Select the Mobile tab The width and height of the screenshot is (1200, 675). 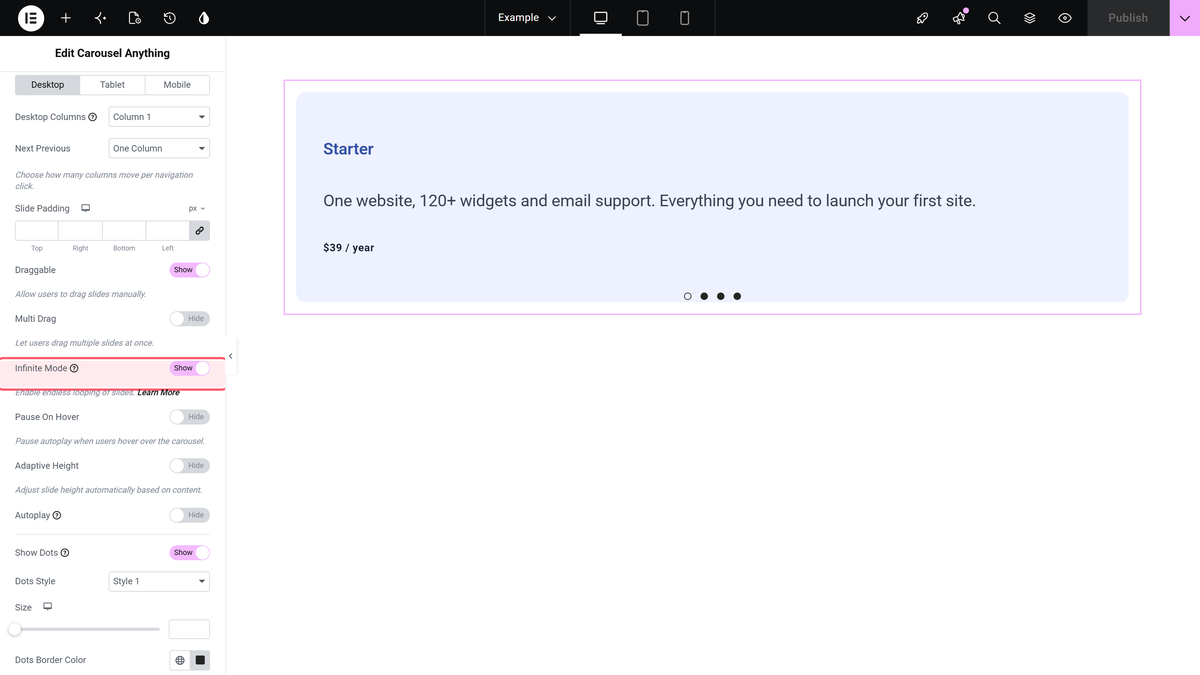click(177, 85)
